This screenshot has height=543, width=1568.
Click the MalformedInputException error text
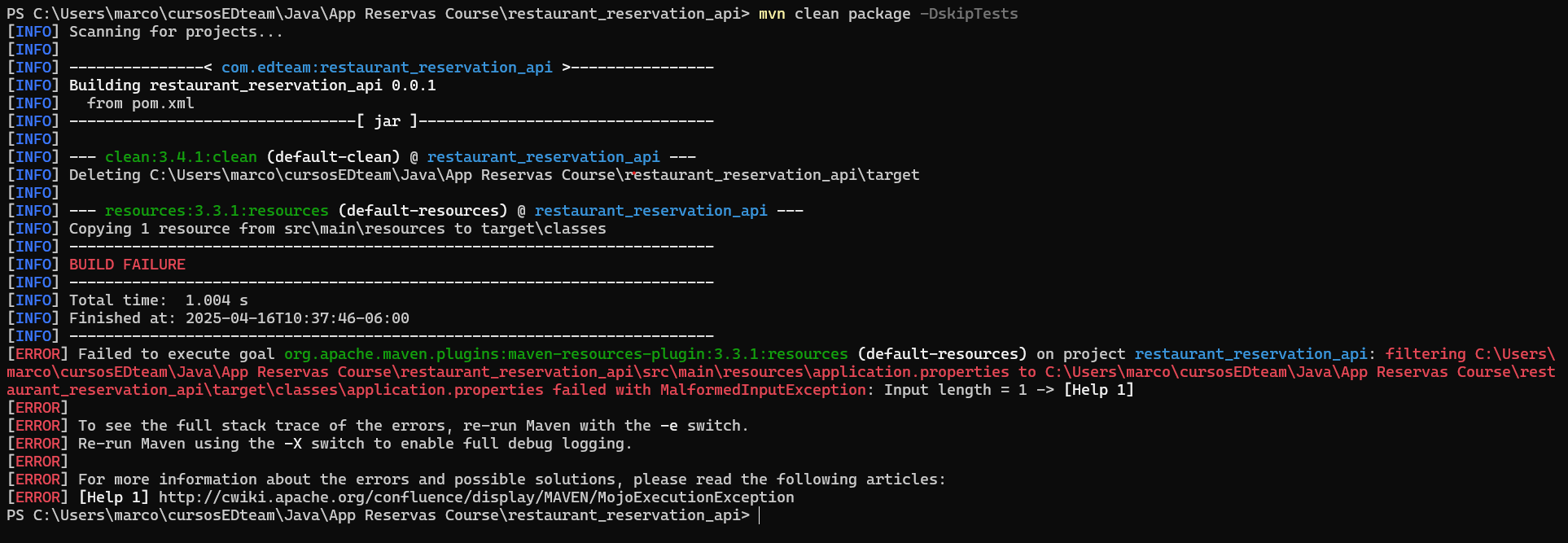tap(763, 390)
